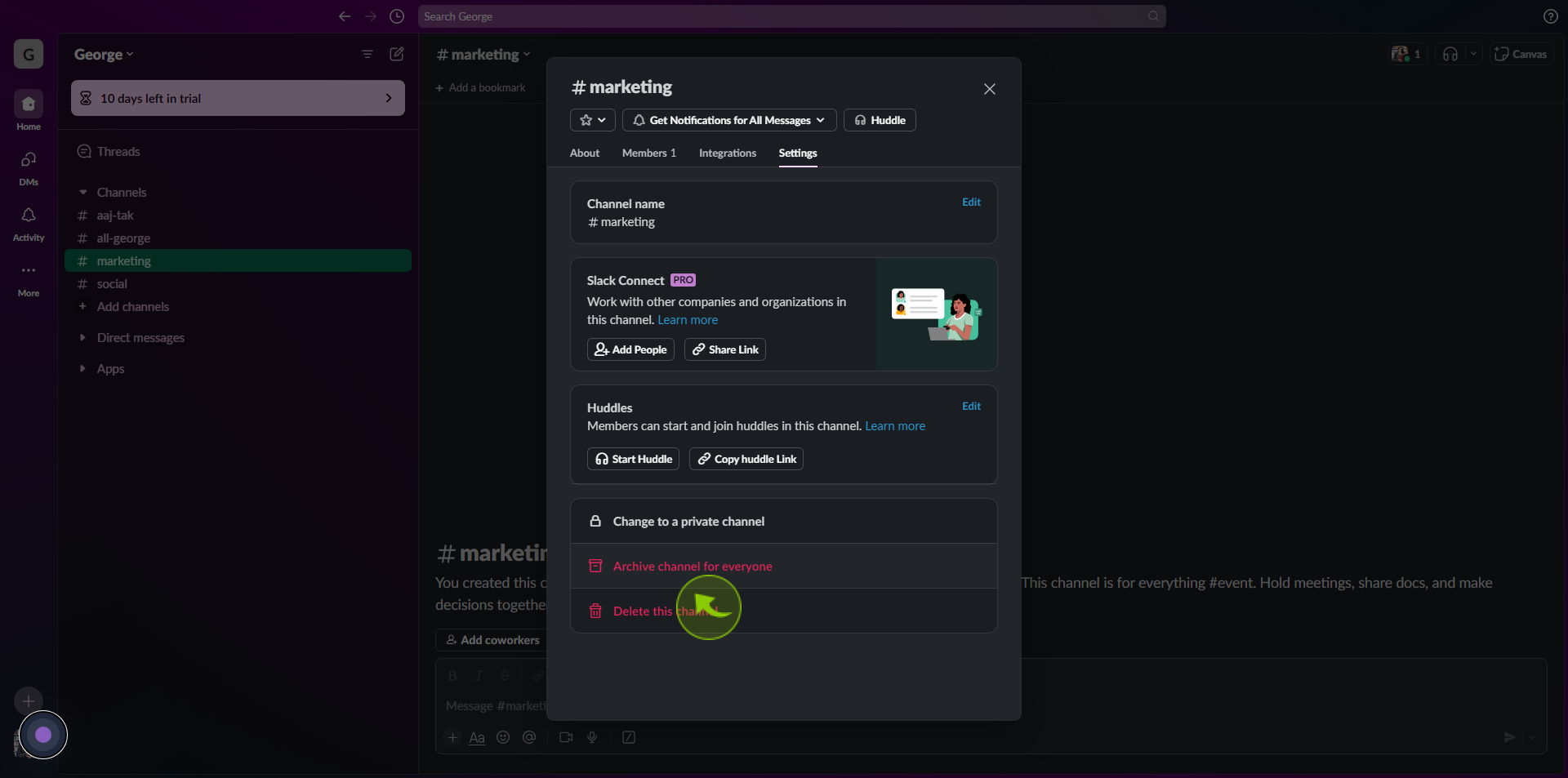Image resolution: width=1568 pixels, height=778 pixels.
Task: Click Add coworkers button
Action: [492, 640]
